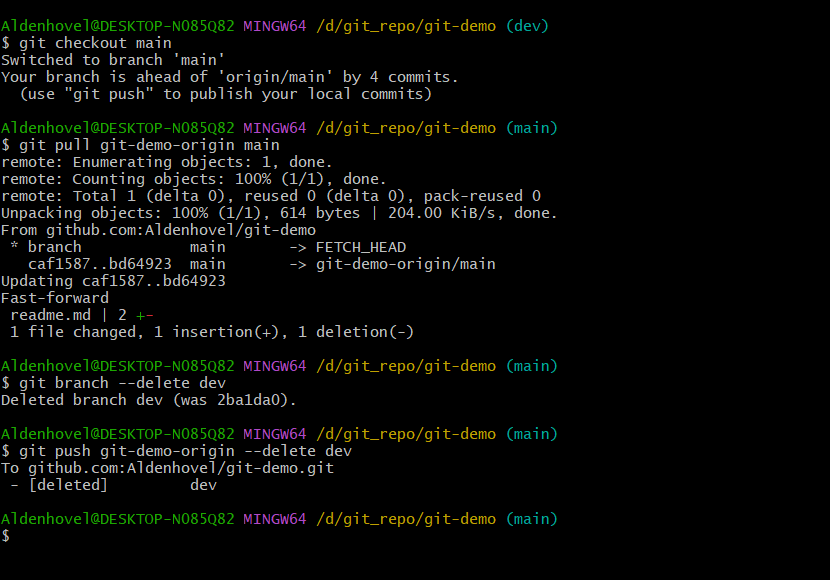Click the 'git branch --delete dev' command

pos(113,383)
